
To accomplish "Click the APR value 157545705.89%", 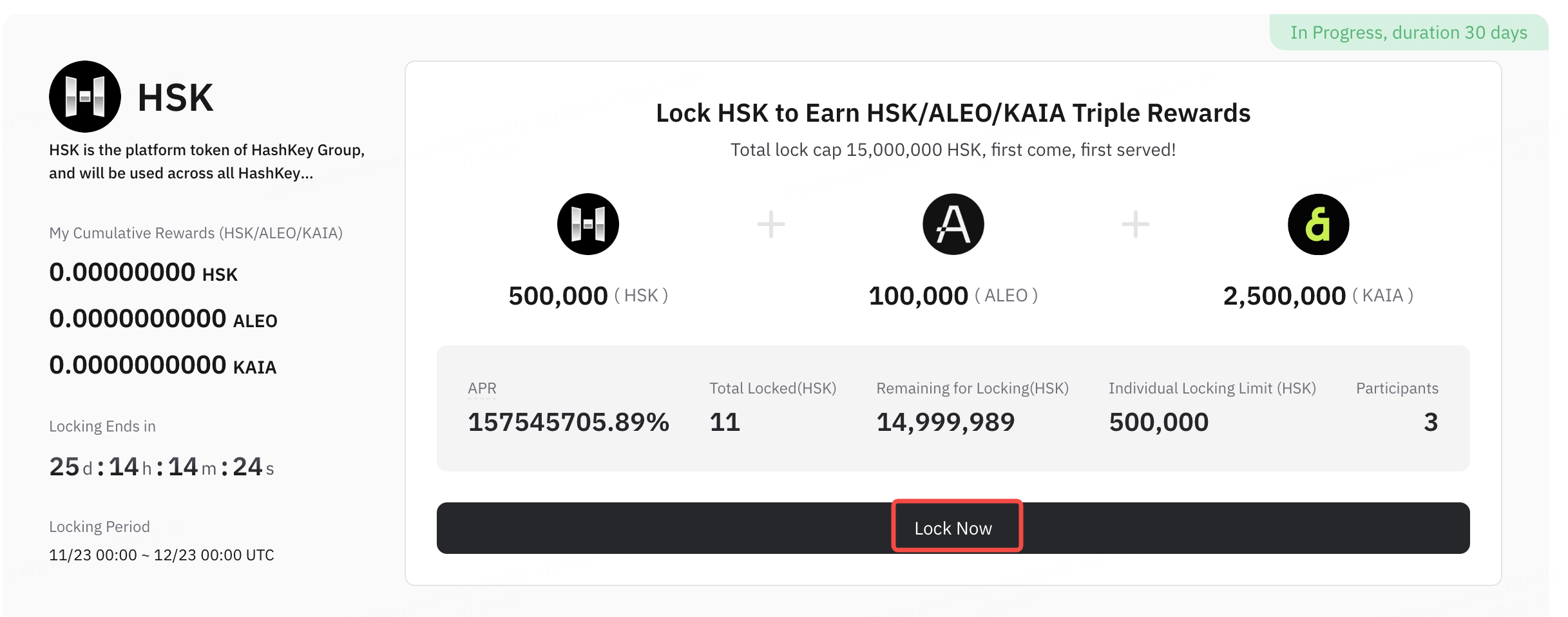I will [568, 422].
